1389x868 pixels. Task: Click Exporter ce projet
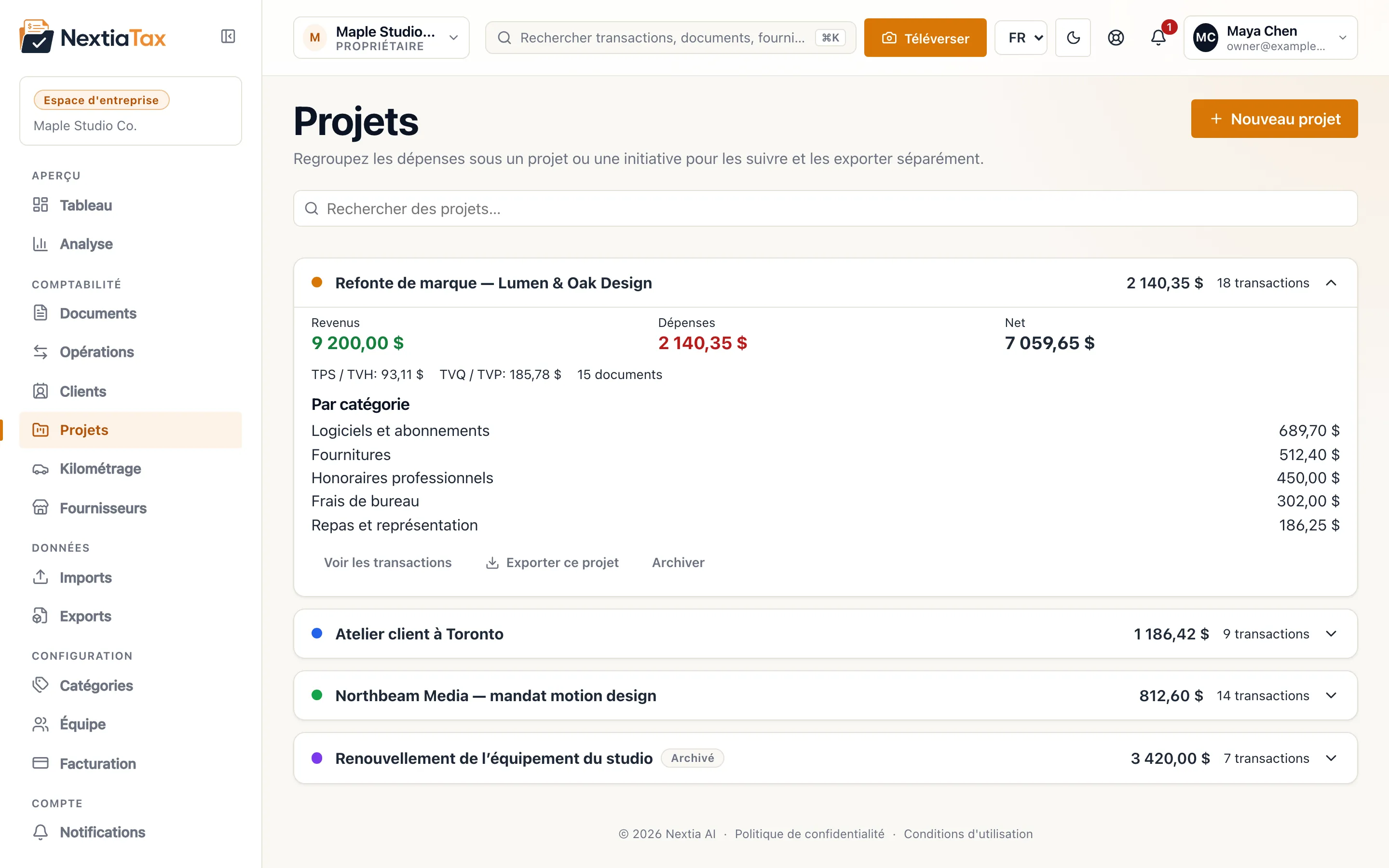coord(552,563)
